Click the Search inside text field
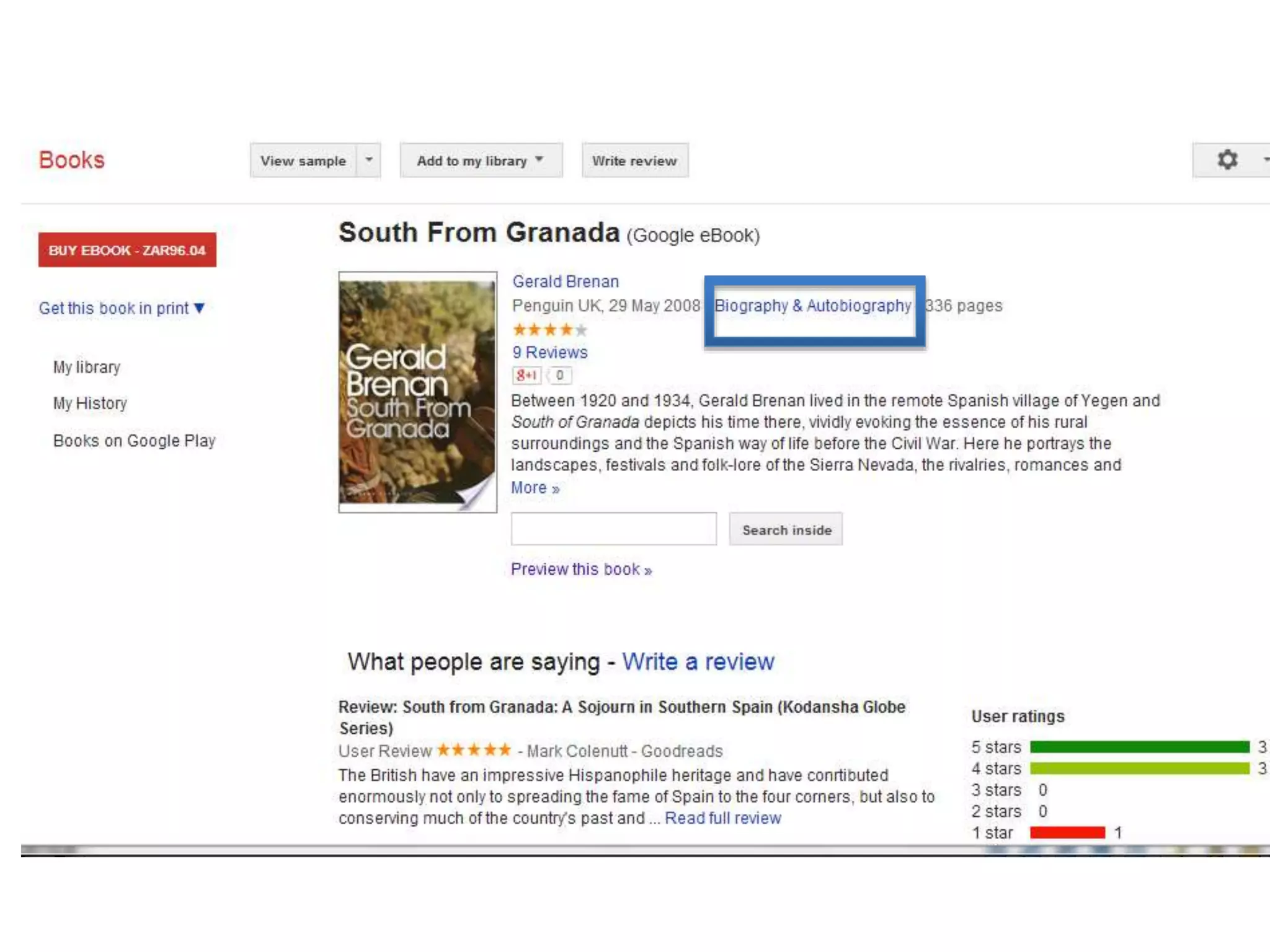 [613, 529]
